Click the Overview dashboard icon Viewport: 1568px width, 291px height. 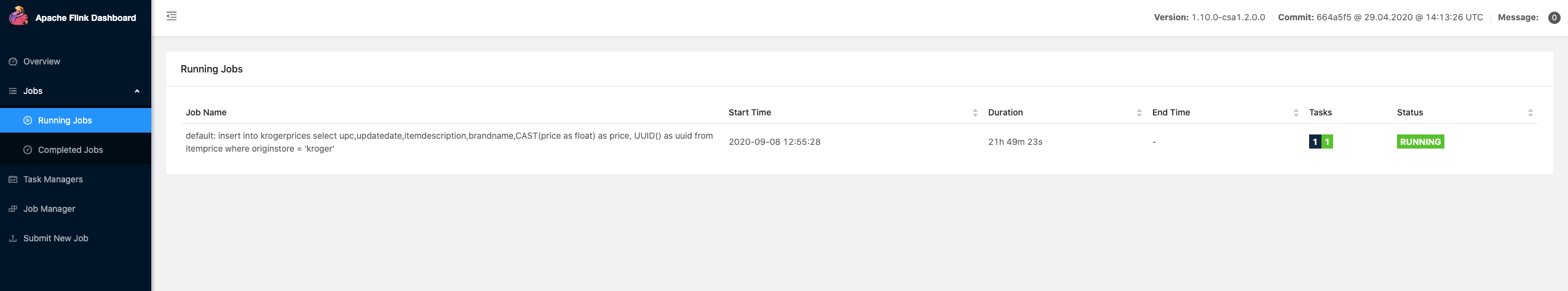coord(13,61)
